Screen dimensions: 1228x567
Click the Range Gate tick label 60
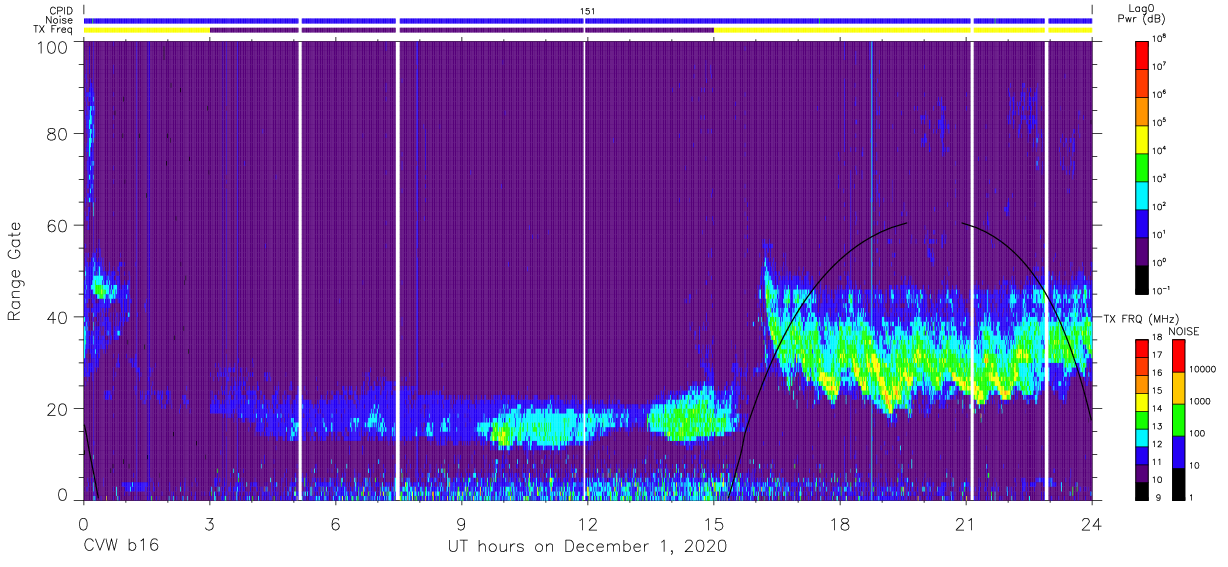[x=58, y=226]
